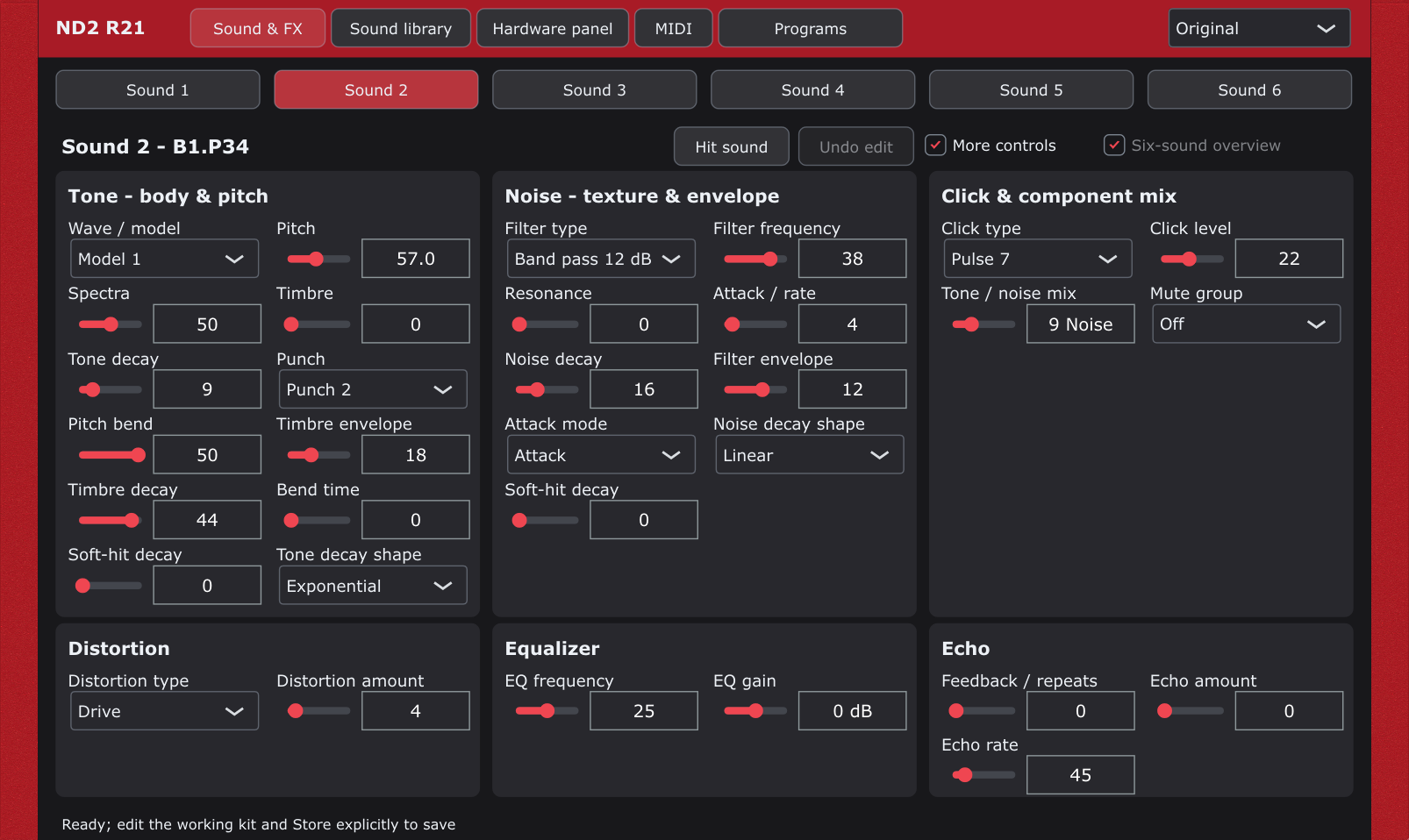Switch to the Sound library tab
This screenshot has height=840, width=1409.
401,28
